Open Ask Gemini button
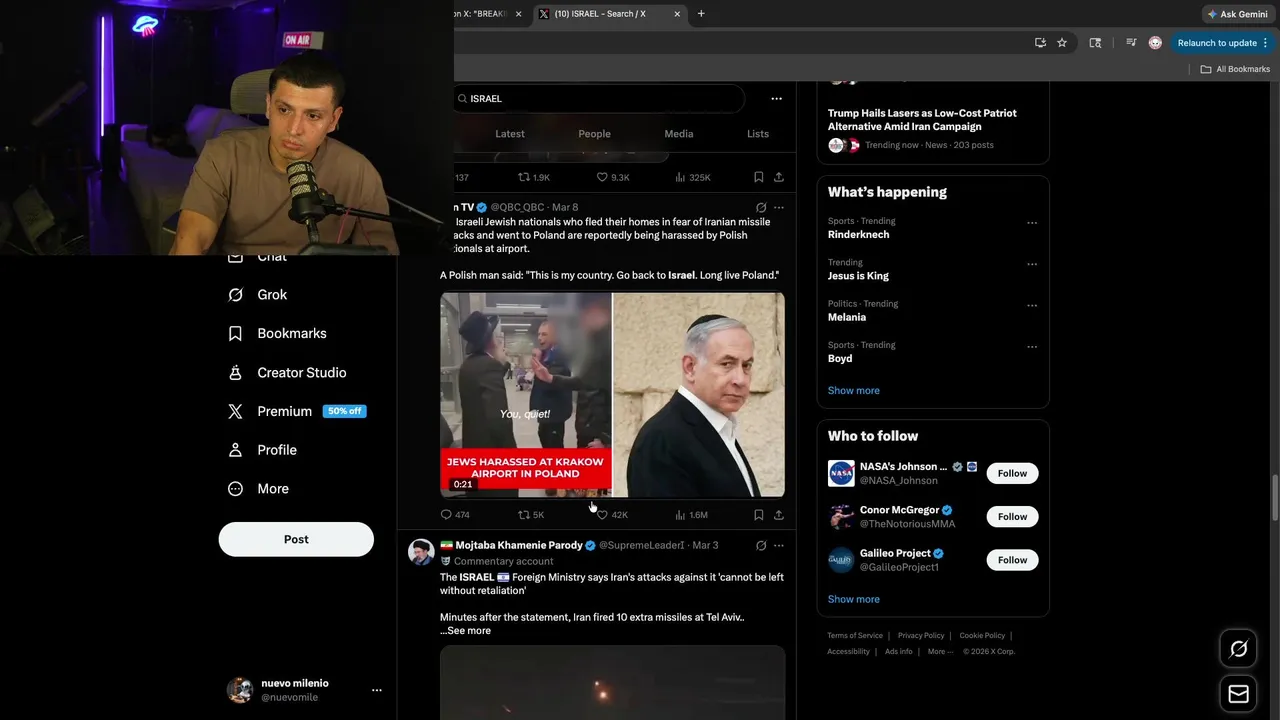 tap(1237, 14)
